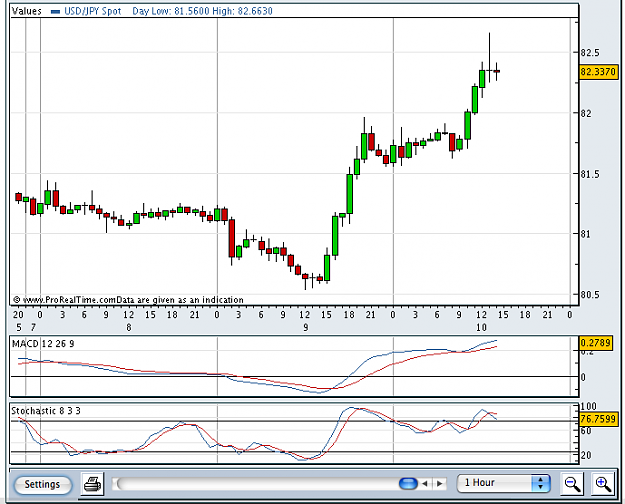Click the date 9 on the time axis

click(x=306, y=328)
